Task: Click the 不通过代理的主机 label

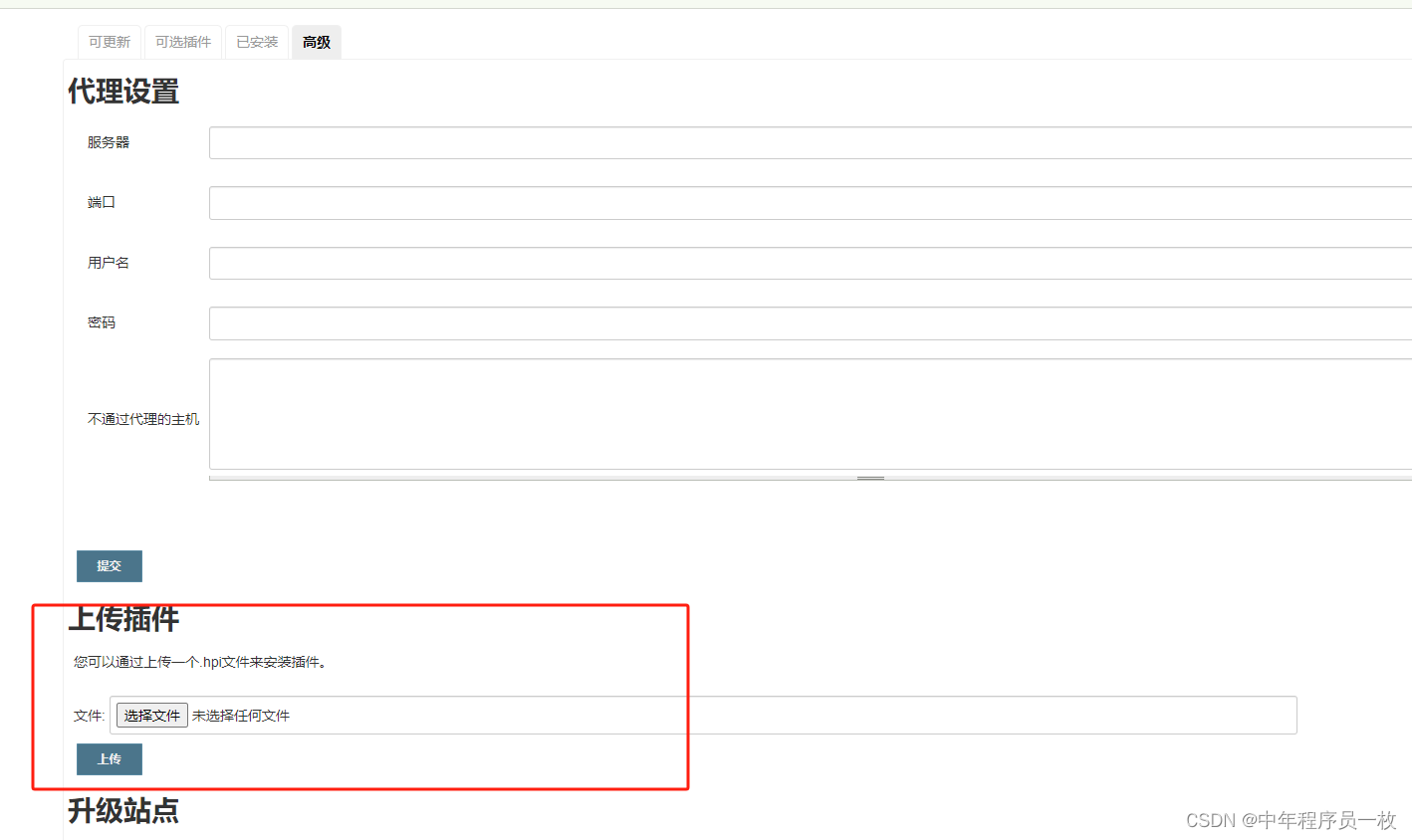Action: pyautogui.click(x=143, y=419)
